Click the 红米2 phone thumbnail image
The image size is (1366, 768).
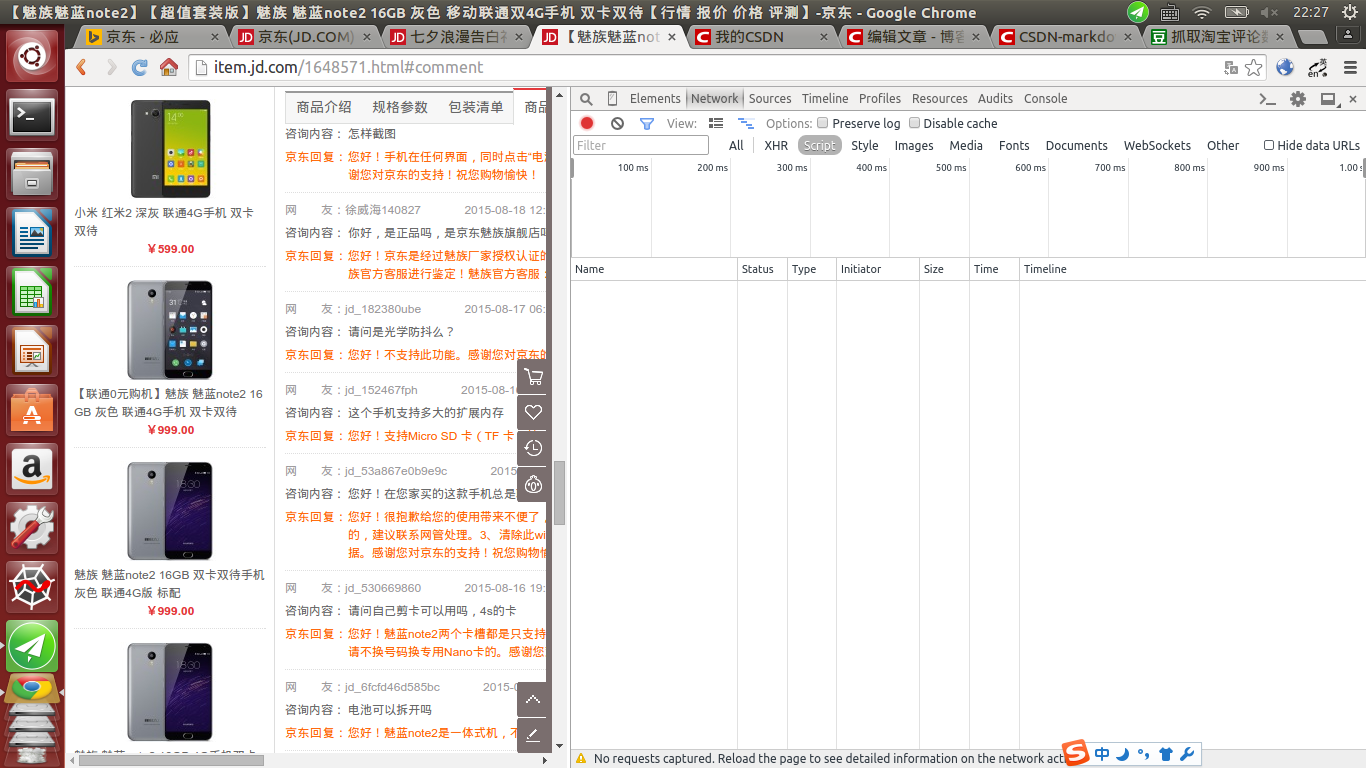pos(170,148)
